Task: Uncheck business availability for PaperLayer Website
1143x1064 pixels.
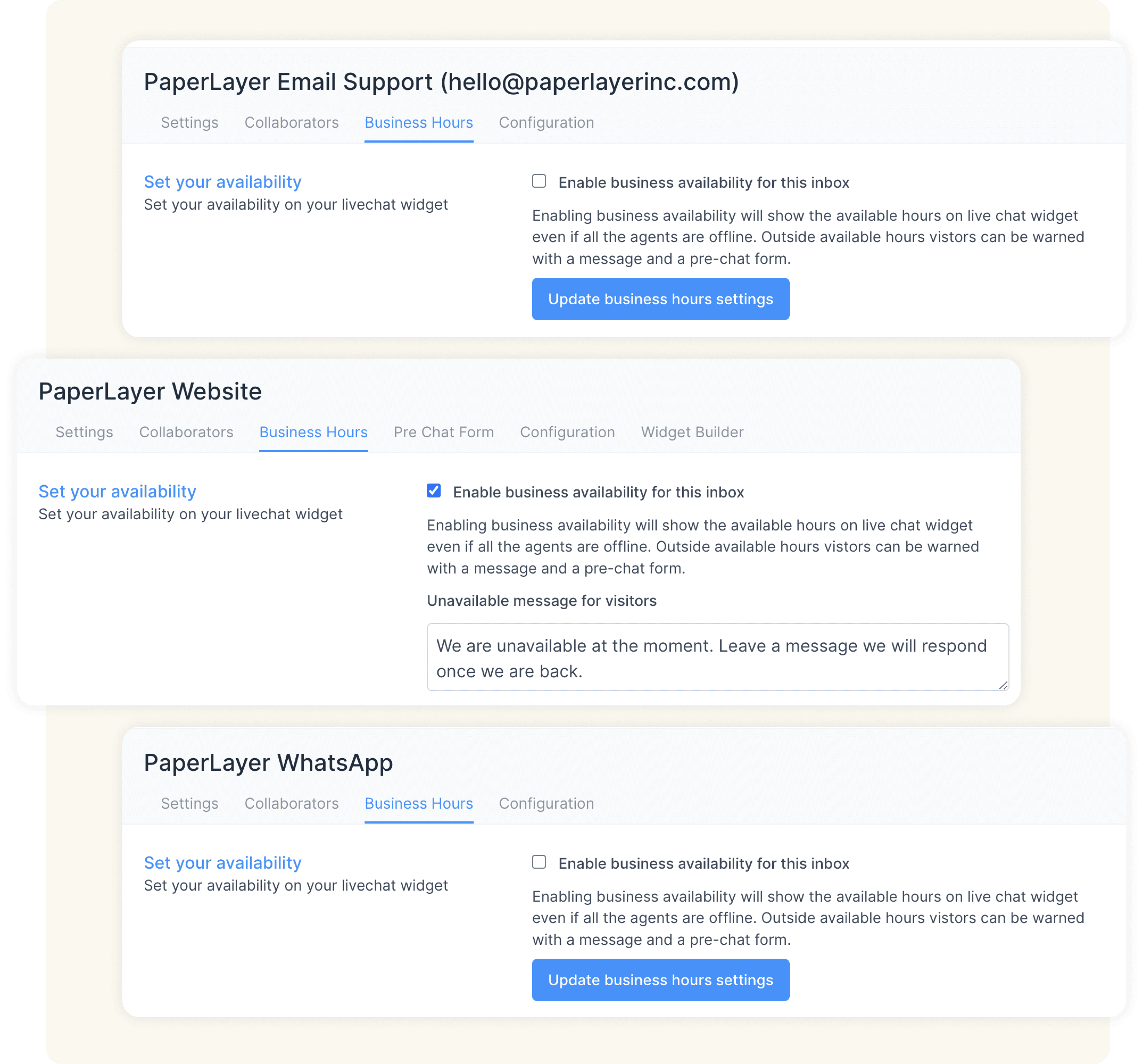Action: [x=434, y=491]
